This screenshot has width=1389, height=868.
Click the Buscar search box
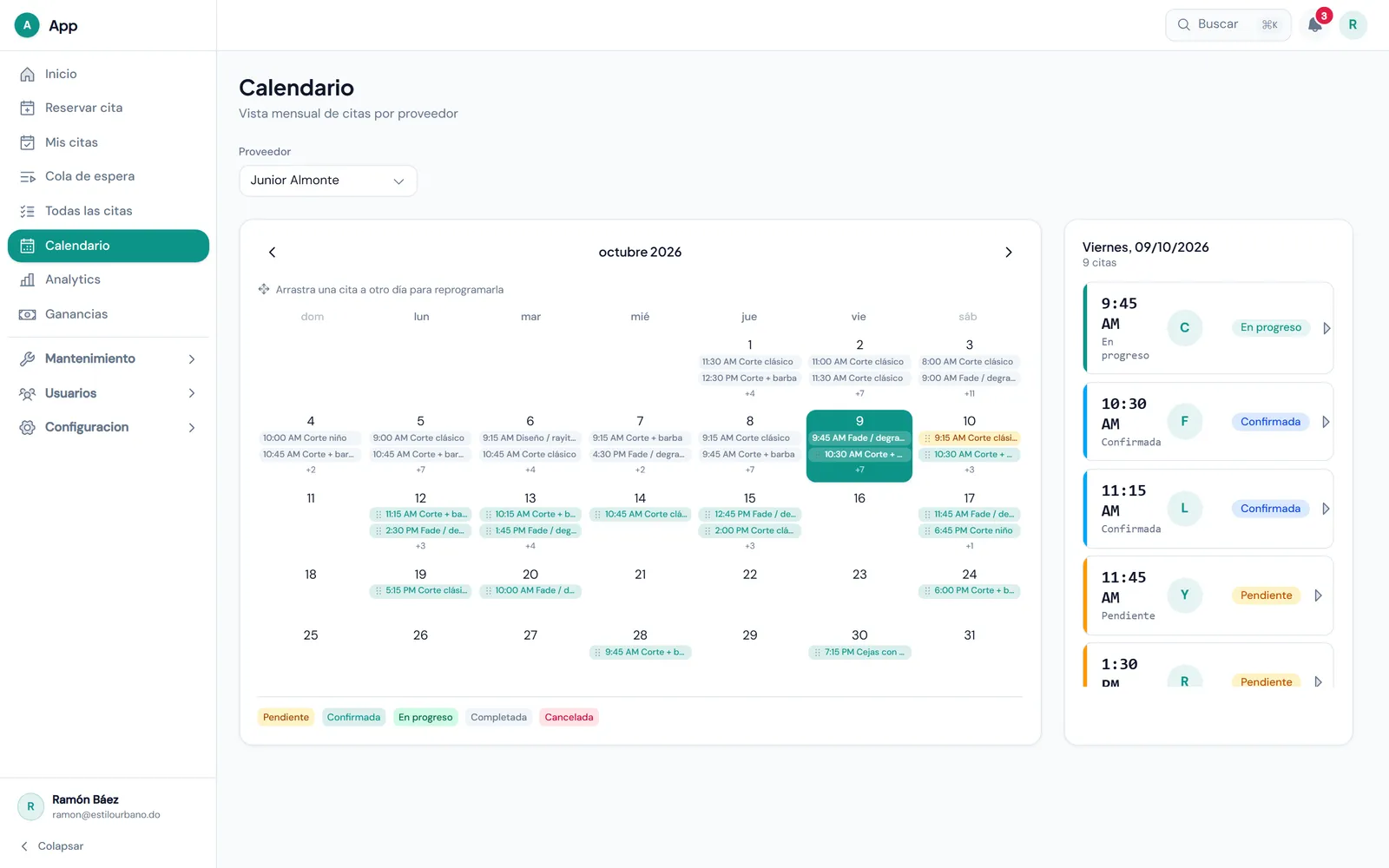tap(1228, 25)
